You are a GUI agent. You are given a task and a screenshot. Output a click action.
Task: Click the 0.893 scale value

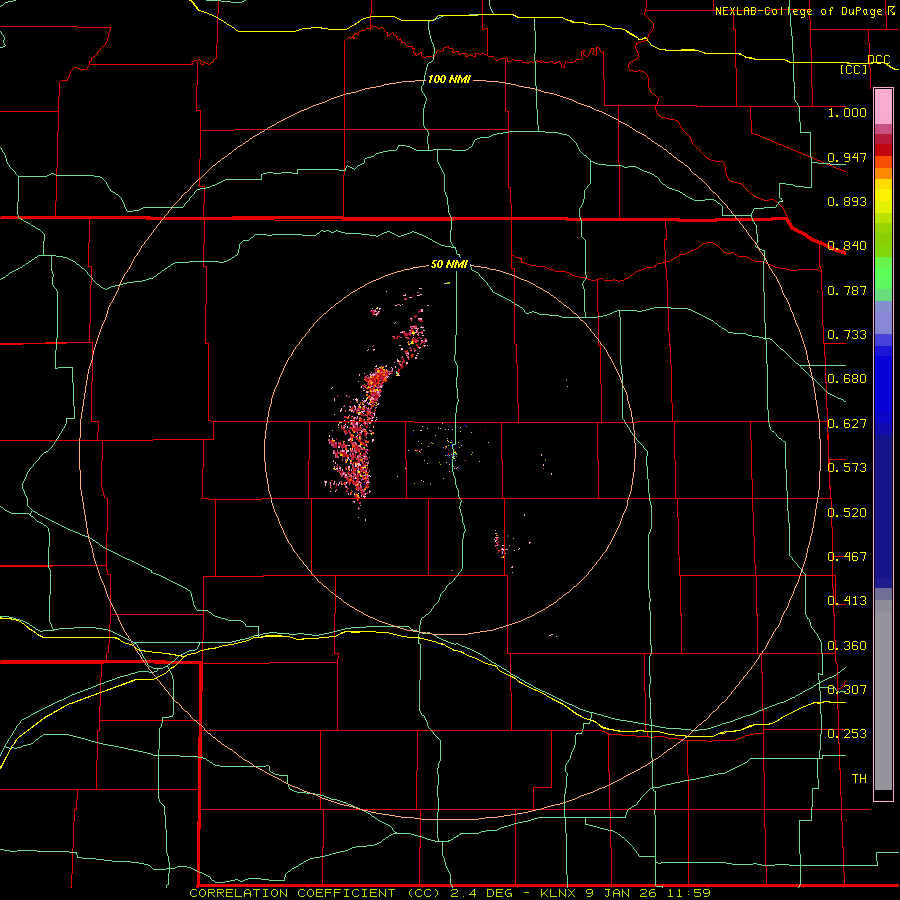coord(847,201)
